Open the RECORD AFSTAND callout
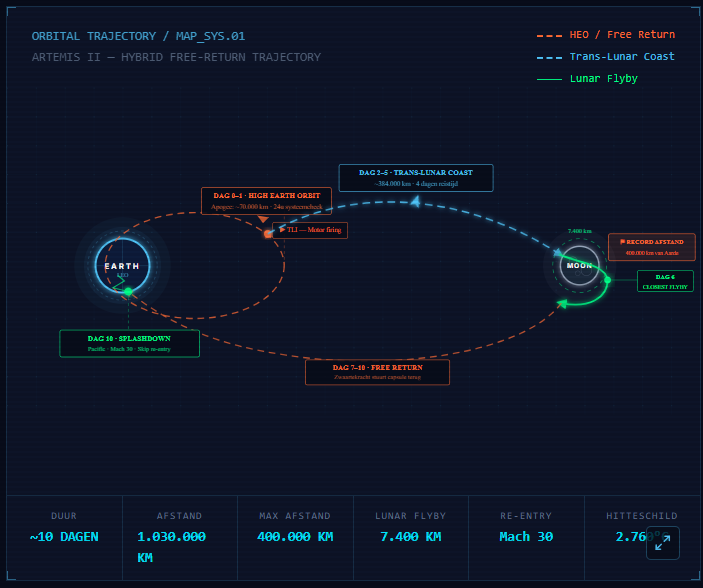Image resolution: width=703 pixels, height=588 pixels. (652, 247)
